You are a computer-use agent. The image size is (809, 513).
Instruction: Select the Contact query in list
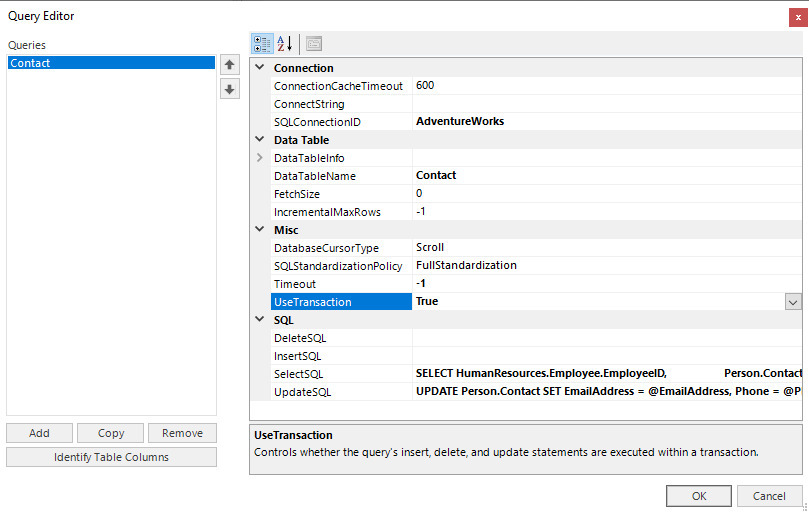pyautogui.click(x=111, y=63)
